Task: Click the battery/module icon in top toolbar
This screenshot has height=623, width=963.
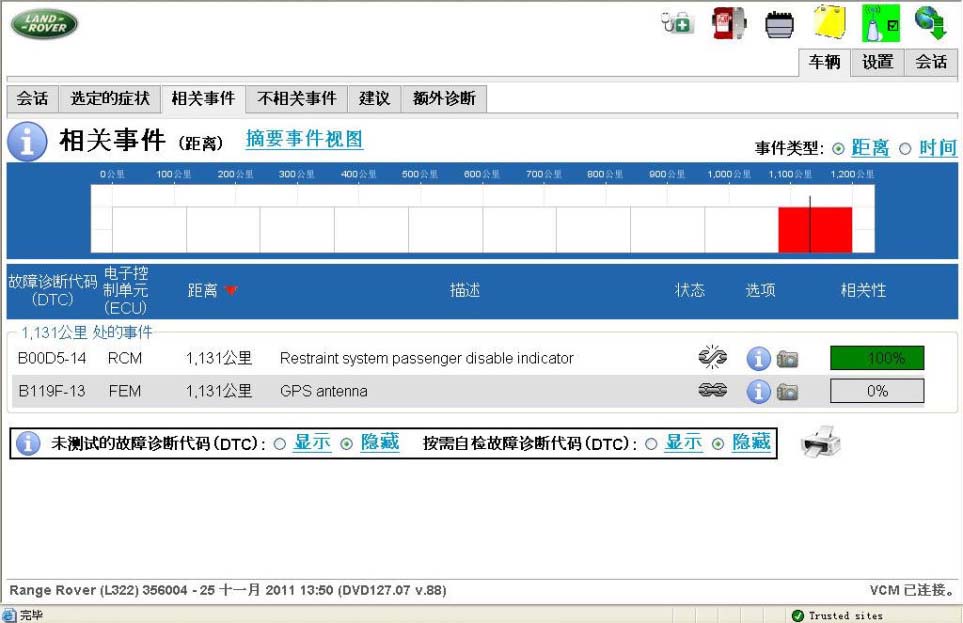Action: pos(779,24)
